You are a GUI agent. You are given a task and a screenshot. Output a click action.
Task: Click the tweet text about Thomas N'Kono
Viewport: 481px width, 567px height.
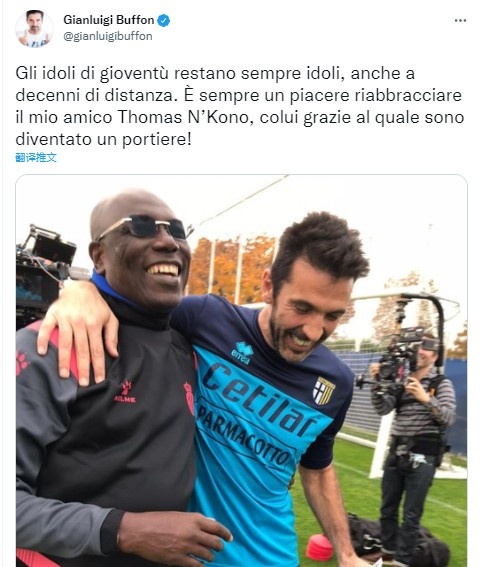coord(240,106)
